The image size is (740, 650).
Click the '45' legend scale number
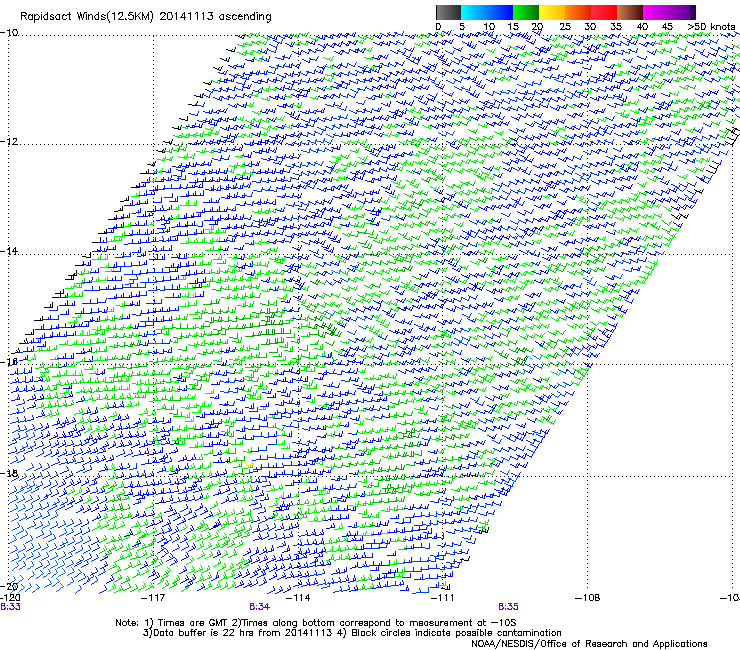667,27
